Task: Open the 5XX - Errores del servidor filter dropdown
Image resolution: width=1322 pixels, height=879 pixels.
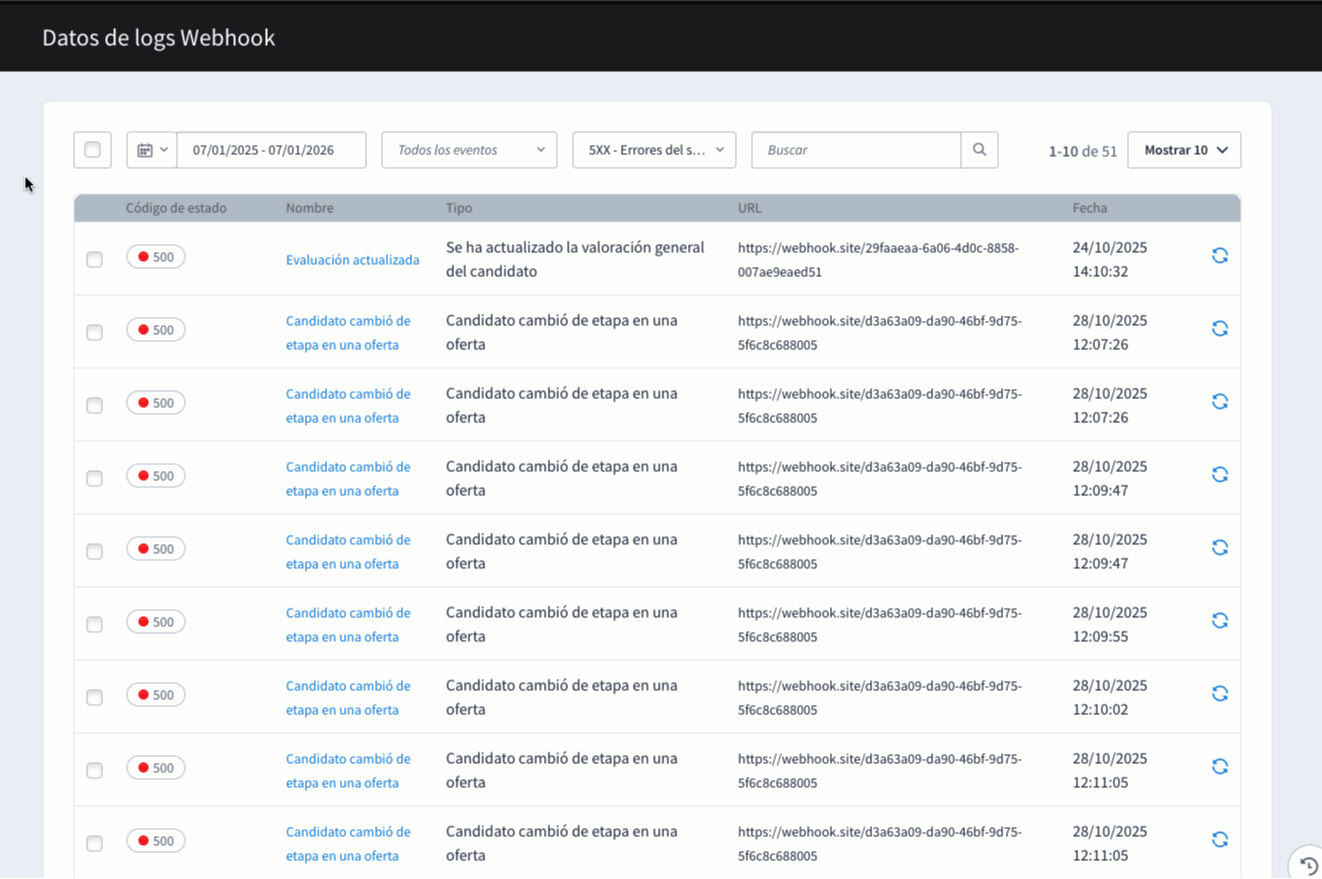Action: click(x=654, y=149)
